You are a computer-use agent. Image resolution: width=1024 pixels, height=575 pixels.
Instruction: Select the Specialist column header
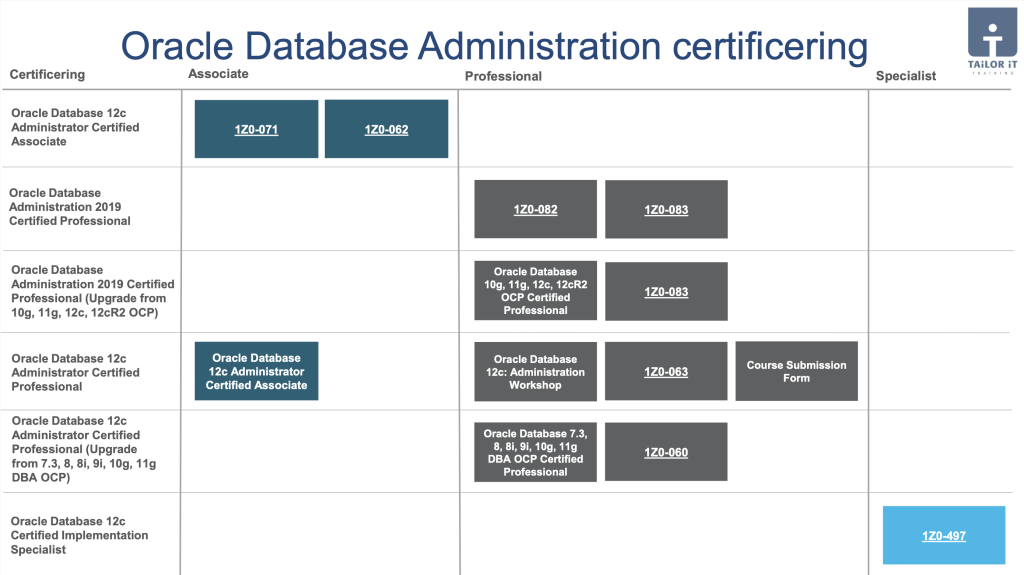(x=906, y=76)
